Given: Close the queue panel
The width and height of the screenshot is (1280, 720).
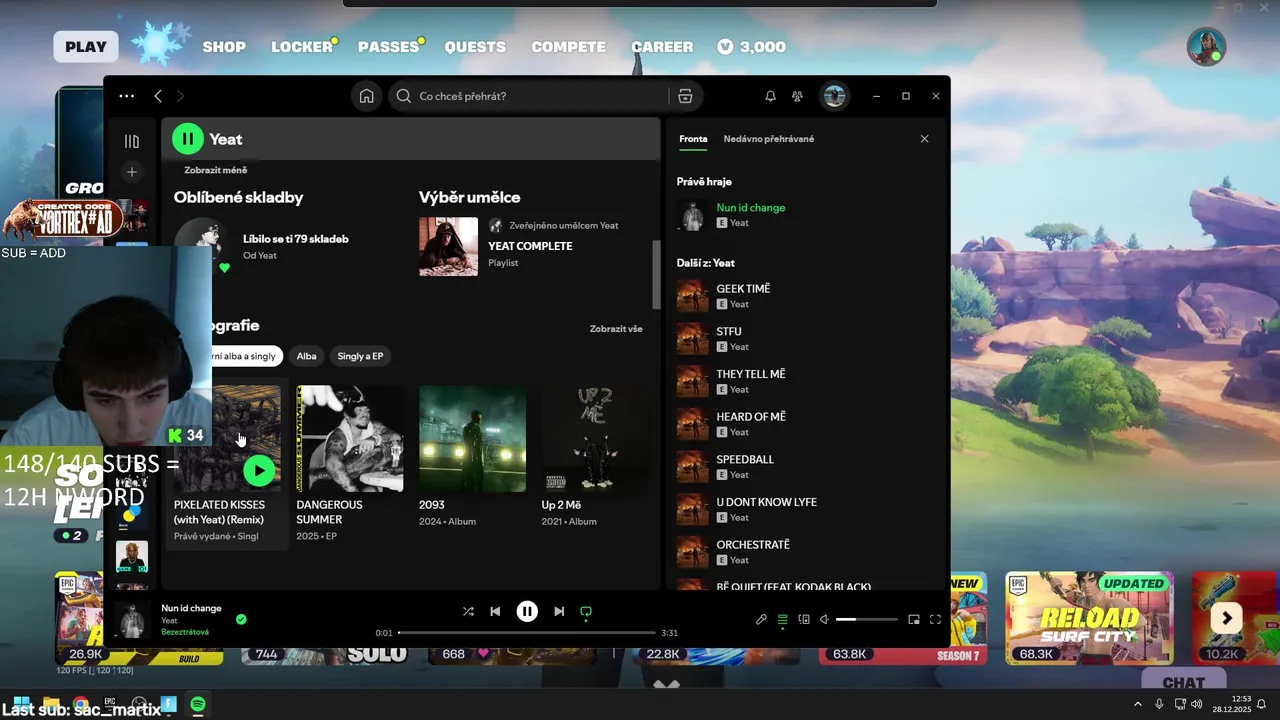Looking at the screenshot, I should pos(924,139).
